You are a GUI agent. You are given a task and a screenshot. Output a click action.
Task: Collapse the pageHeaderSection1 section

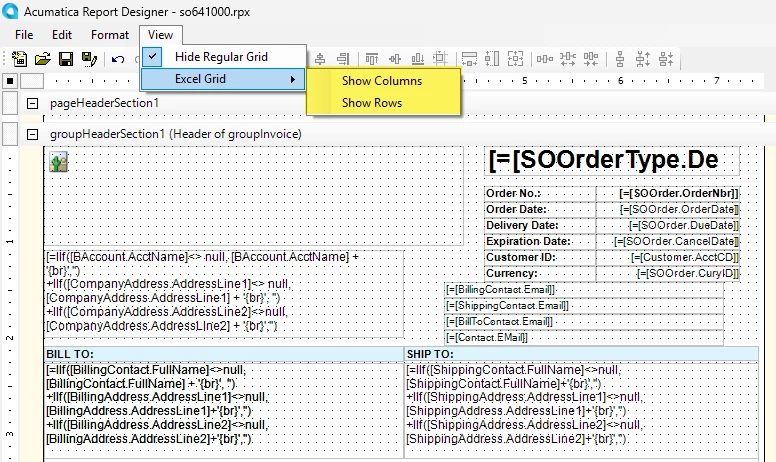click(32, 103)
